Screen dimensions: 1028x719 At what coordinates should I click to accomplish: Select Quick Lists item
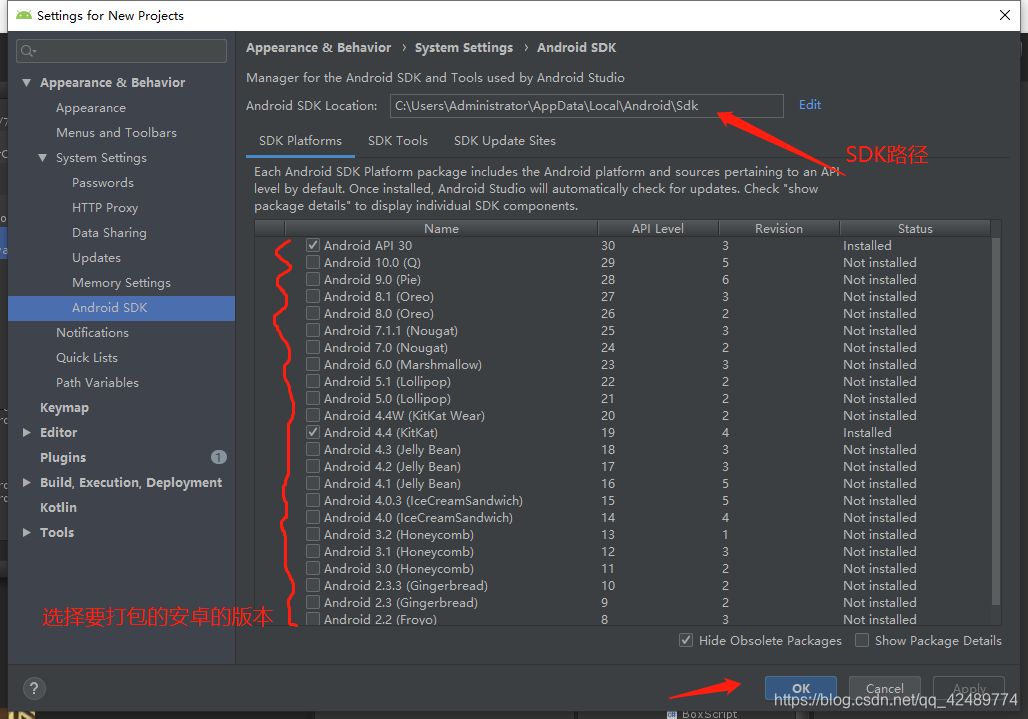coord(87,357)
